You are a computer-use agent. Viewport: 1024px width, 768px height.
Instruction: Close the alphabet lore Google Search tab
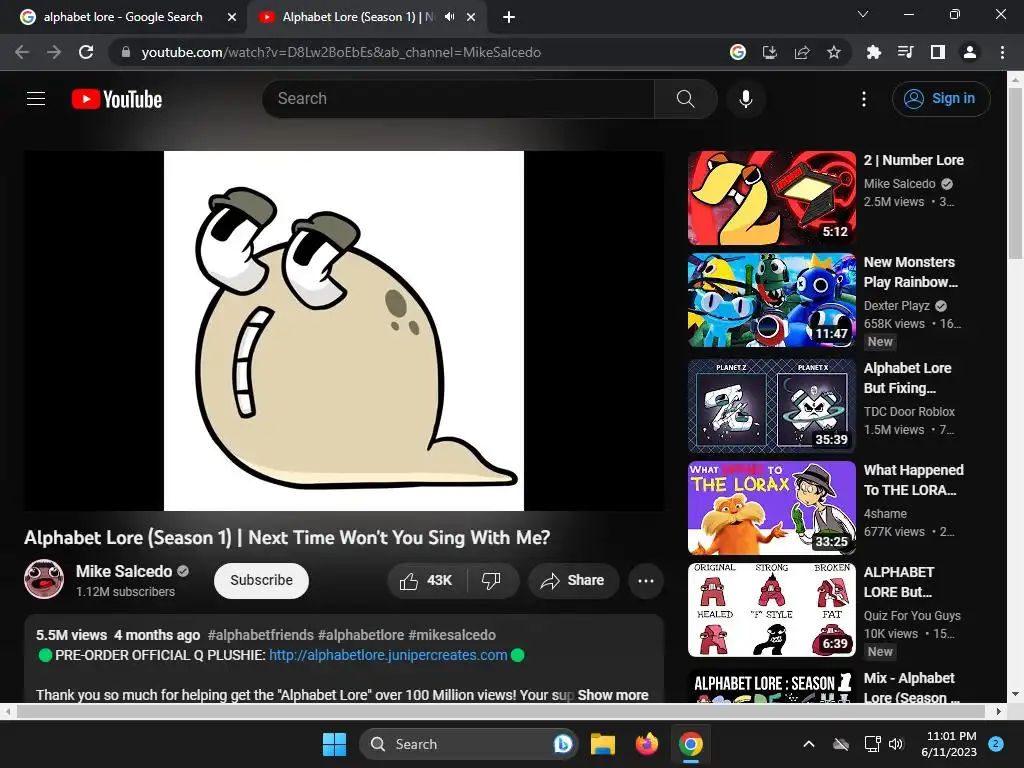pyautogui.click(x=232, y=17)
